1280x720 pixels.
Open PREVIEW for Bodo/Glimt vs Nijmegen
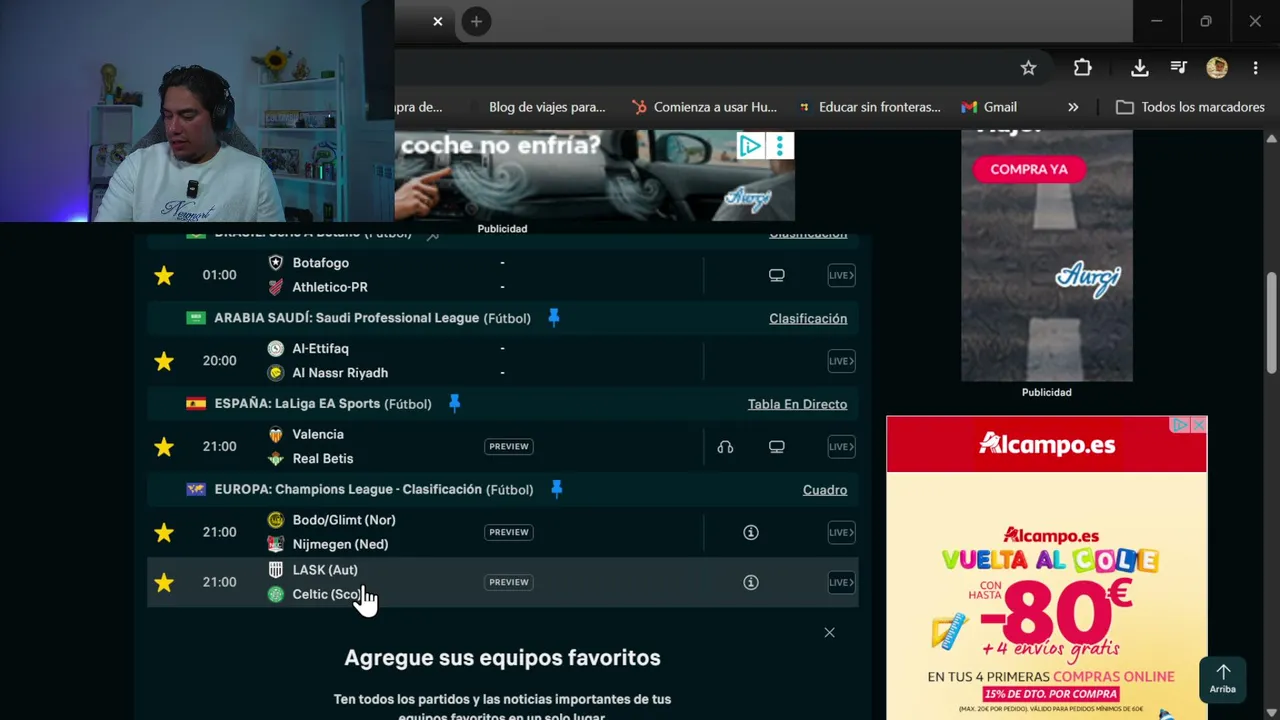pos(509,532)
